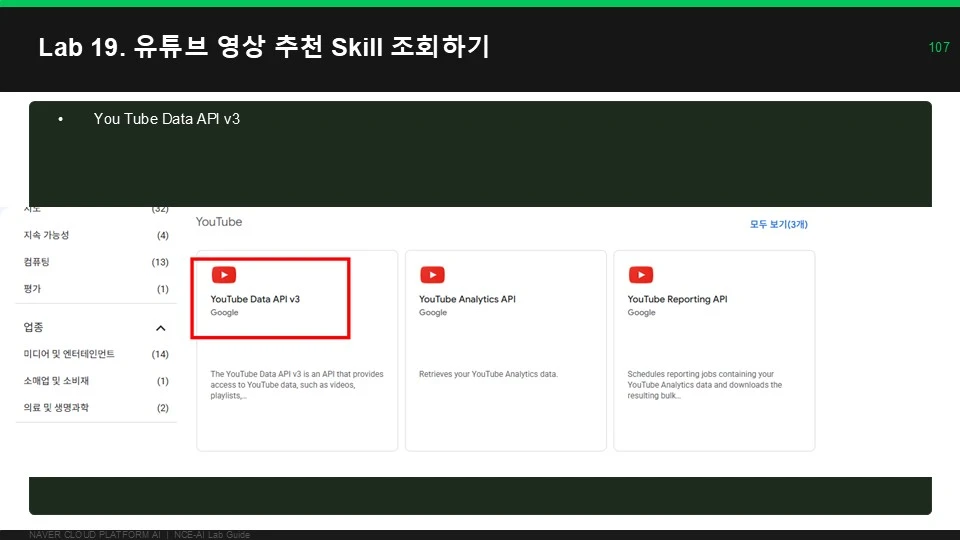Viewport: 960px width, 540px height.
Task: Click the 'Lab 19. 유튜브 영상 추천 Skill 조회하기' slide title
Action: tap(264, 47)
